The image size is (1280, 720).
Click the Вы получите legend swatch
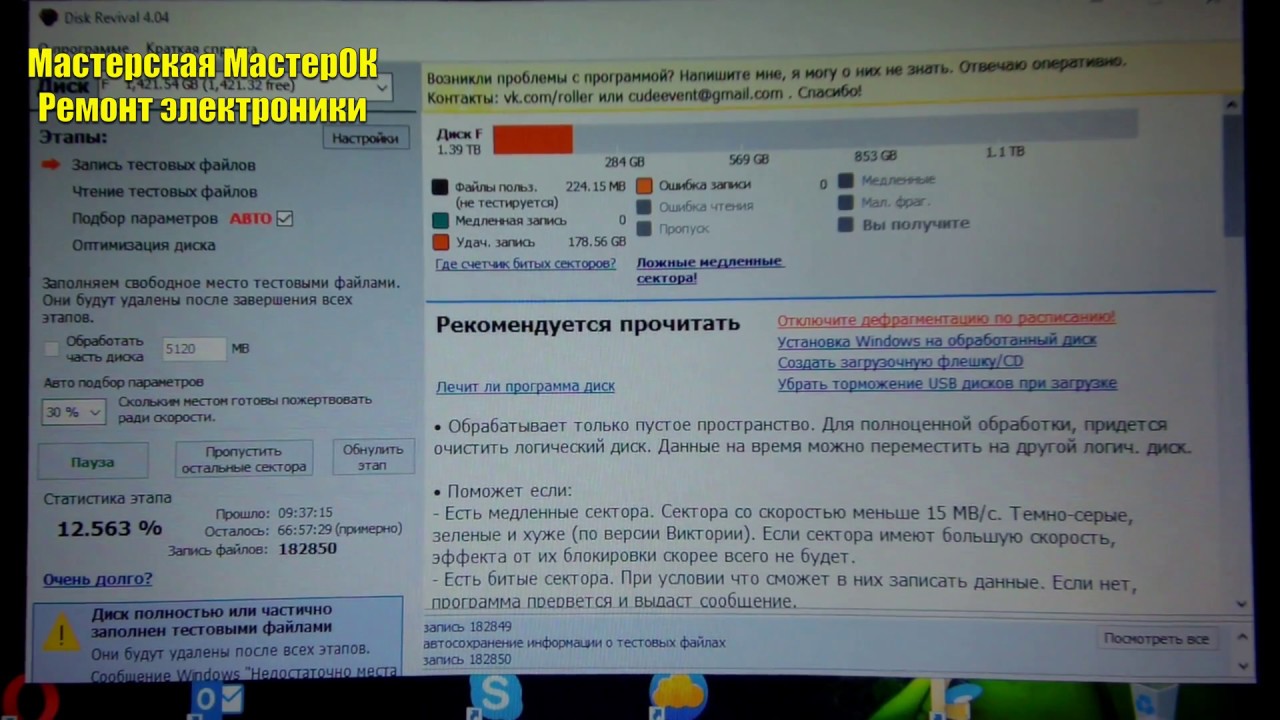(845, 225)
